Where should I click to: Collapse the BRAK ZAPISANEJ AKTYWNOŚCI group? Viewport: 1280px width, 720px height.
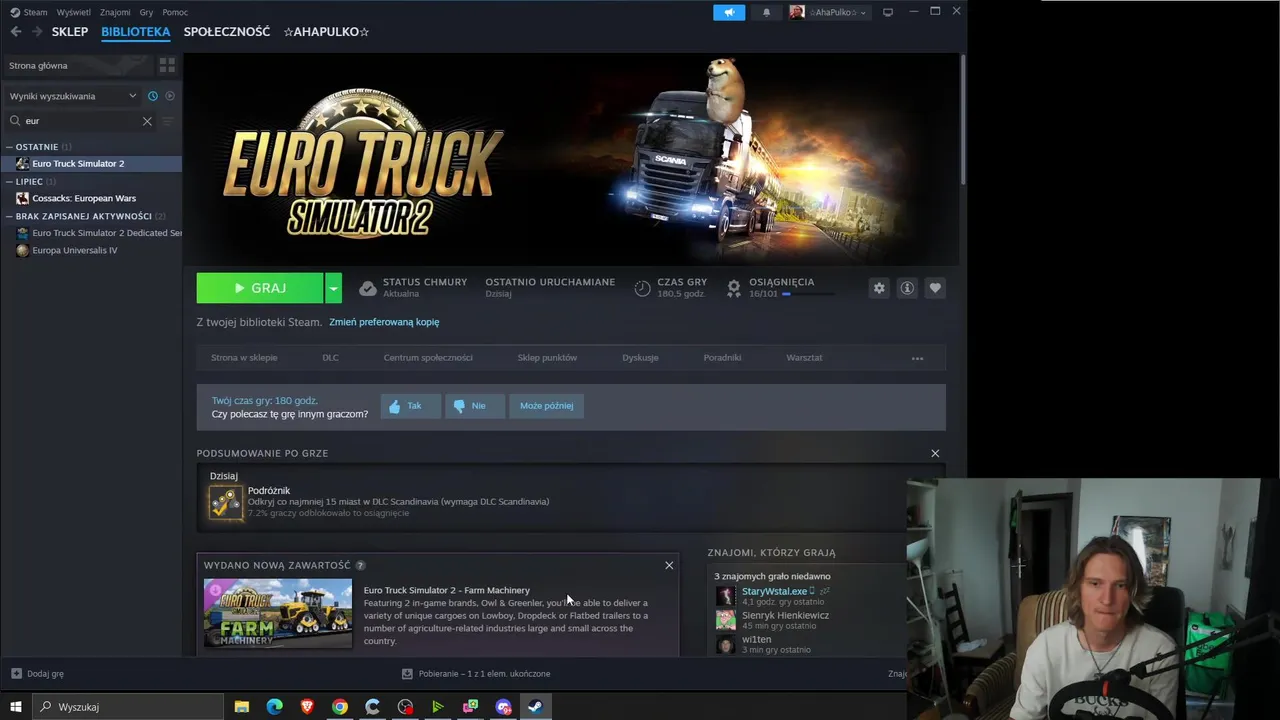click(10, 216)
